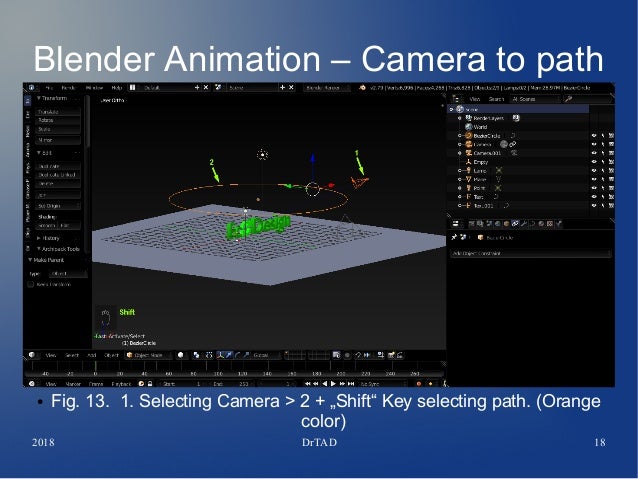Click the Rotate button
The width and height of the screenshot is (638, 479).
pos(59,120)
